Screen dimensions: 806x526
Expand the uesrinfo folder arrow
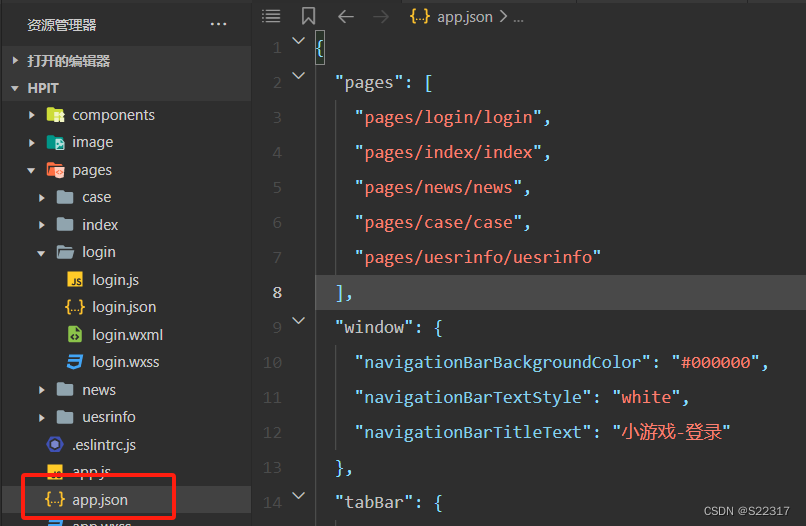(x=42, y=418)
